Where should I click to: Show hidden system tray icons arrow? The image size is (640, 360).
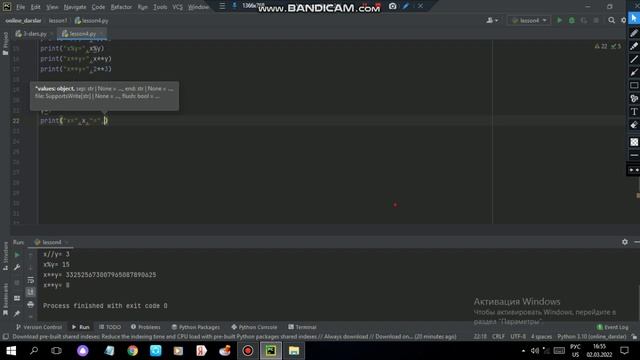point(523,351)
